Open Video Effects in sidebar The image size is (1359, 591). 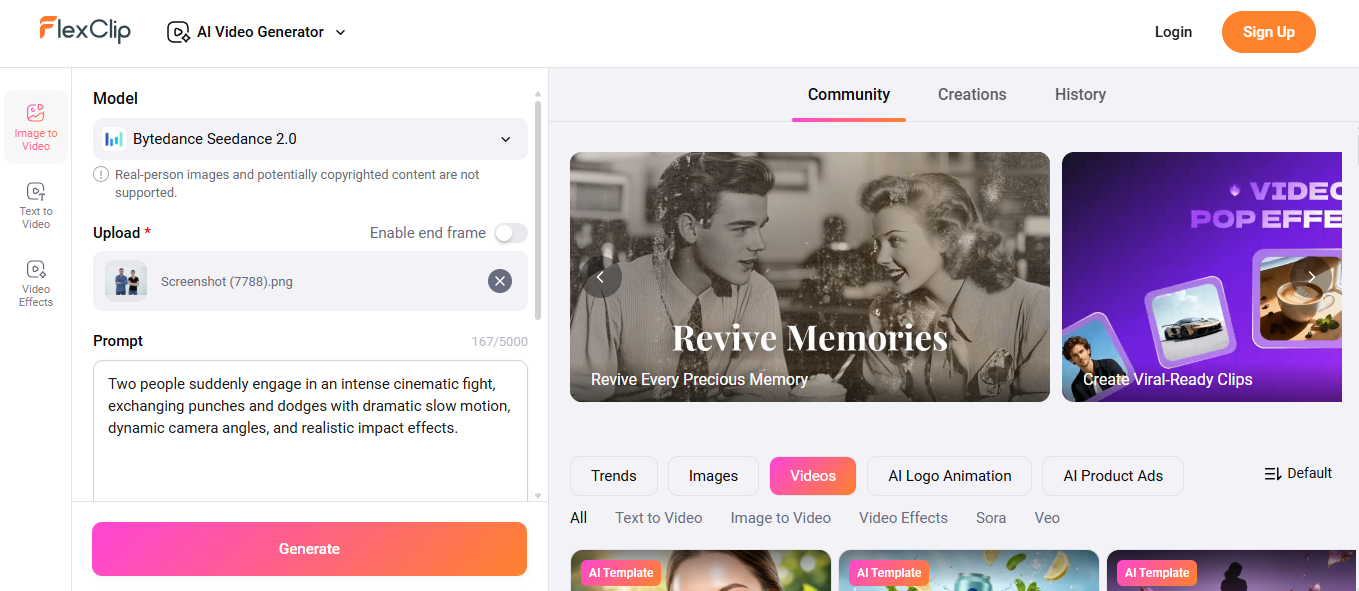click(36, 283)
